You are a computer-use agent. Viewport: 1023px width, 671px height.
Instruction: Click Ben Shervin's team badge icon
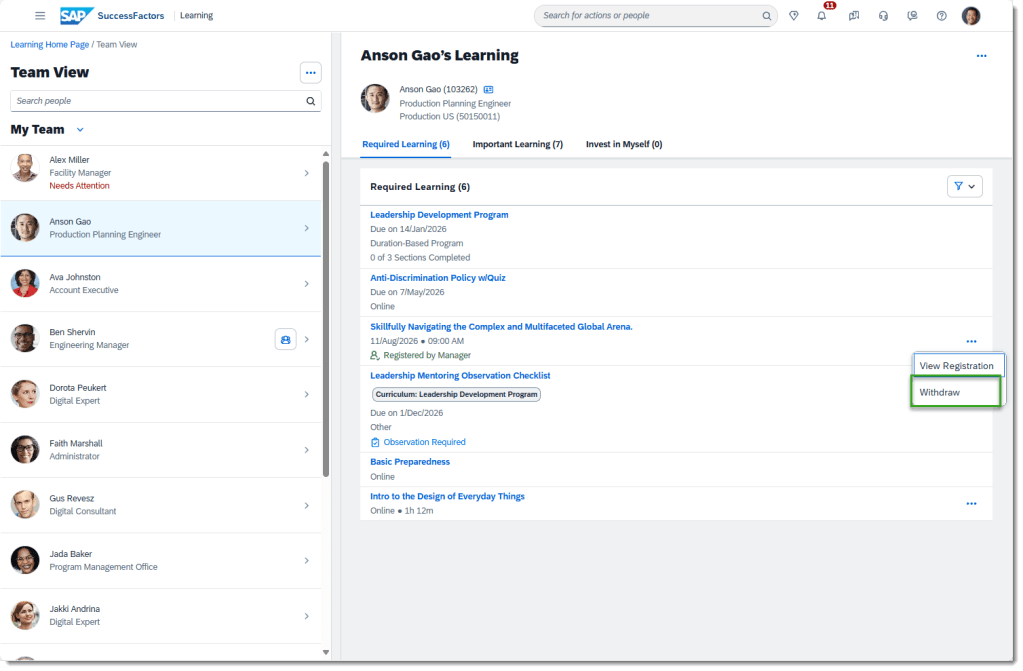tap(286, 339)
